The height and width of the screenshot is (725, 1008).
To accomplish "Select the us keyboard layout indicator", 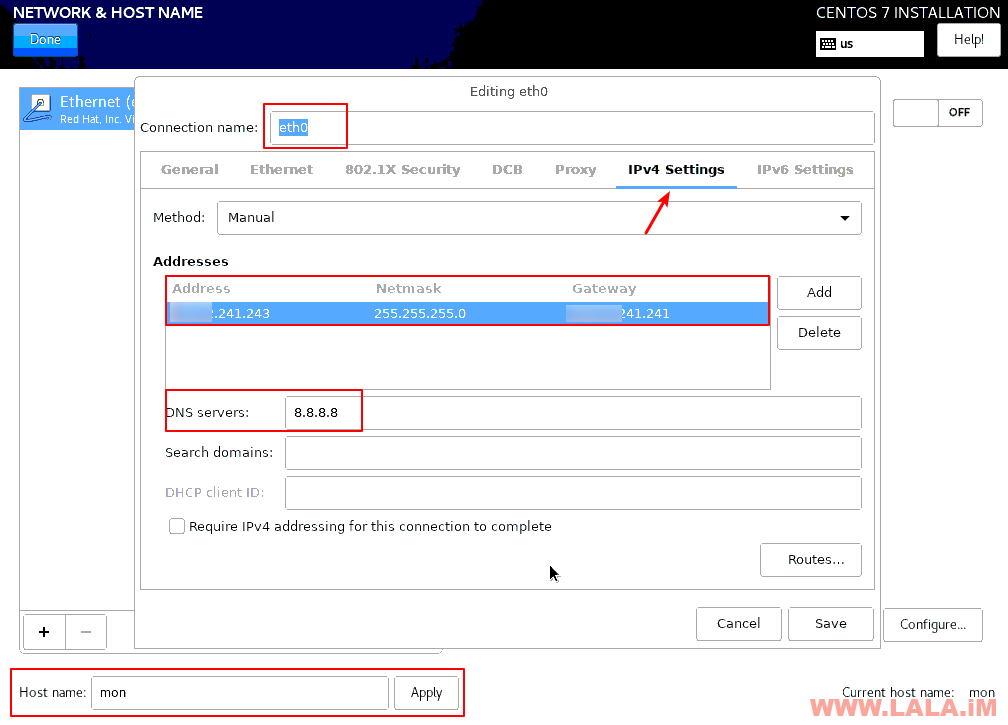I will click(x=869, y=44).
